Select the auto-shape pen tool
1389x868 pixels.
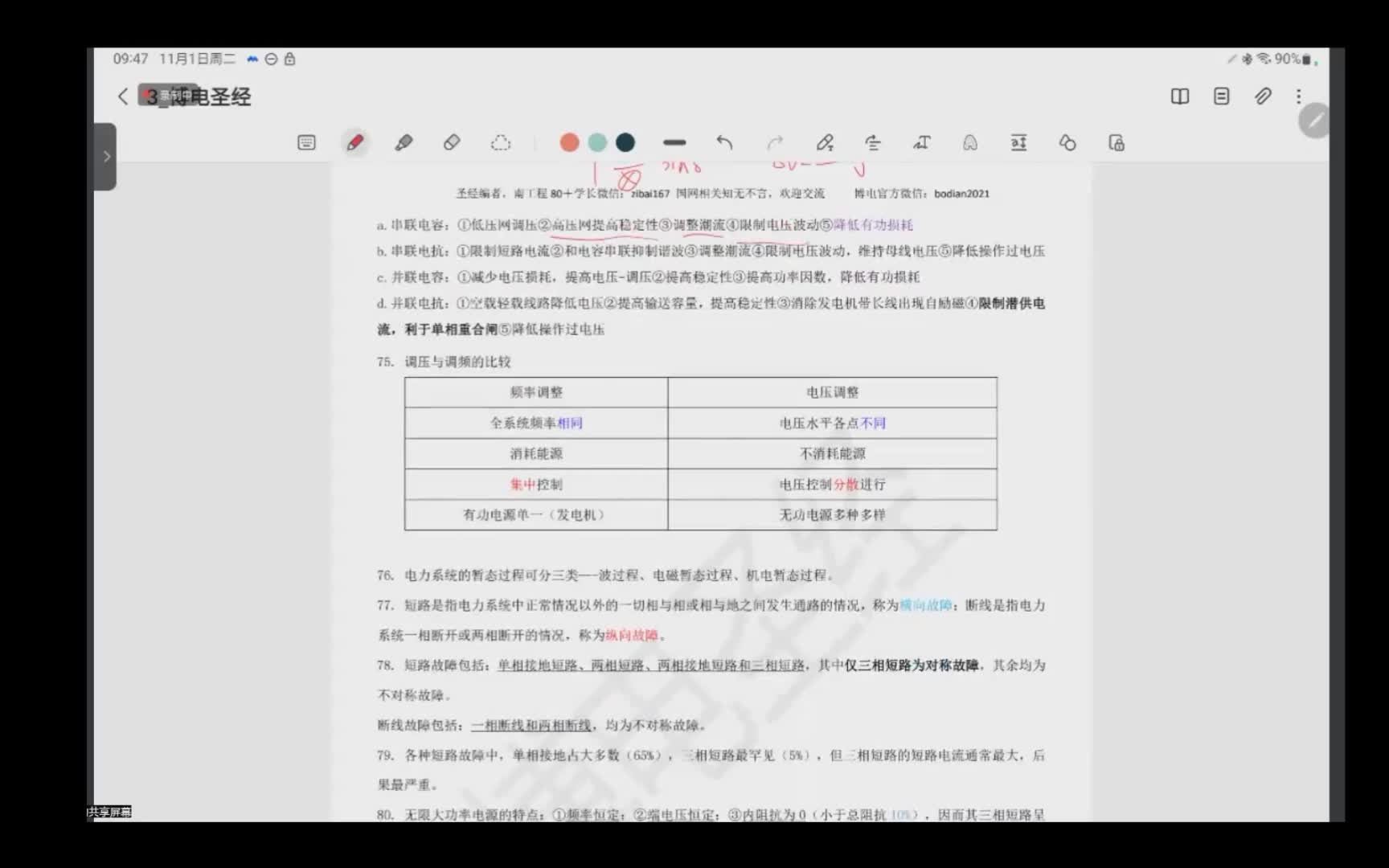coord(825,143)
